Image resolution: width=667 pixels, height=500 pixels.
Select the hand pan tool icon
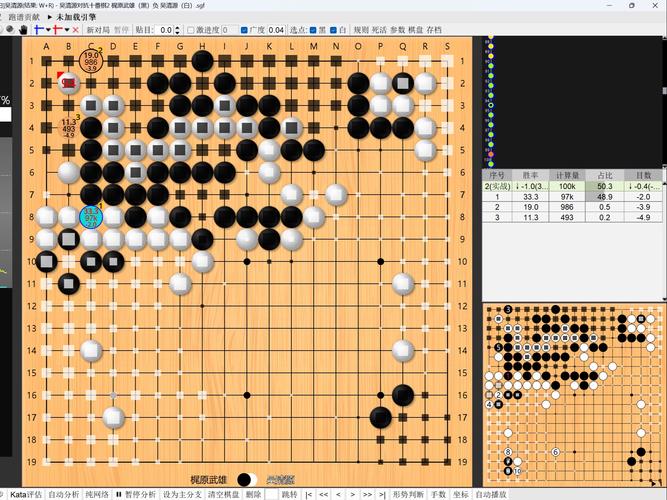pyautogui.click(x=23, y=30)
